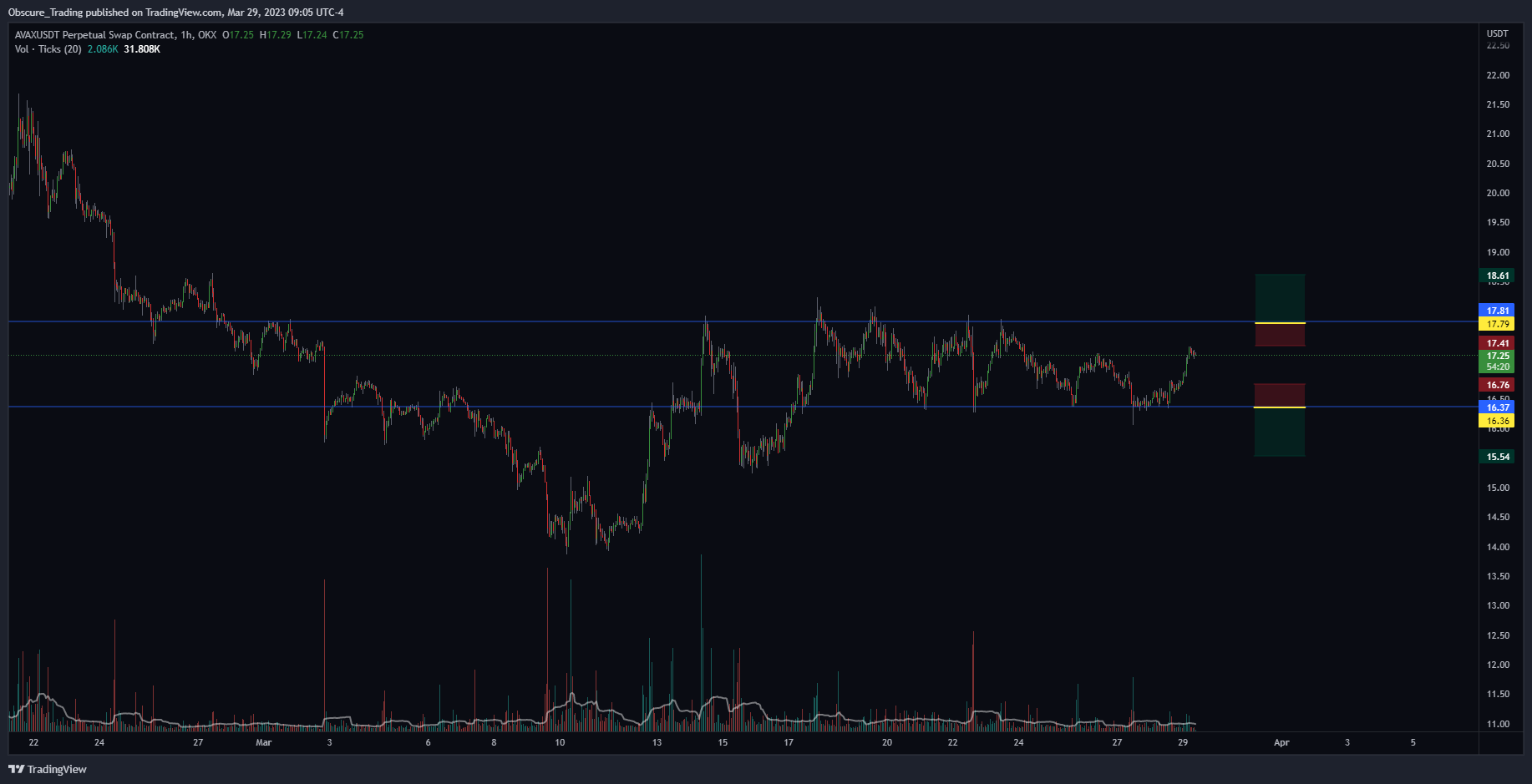This screenshot has width=1532, height=784.
Task: Click the green 17.25 current price label
Action: [x=1498, y=356]
